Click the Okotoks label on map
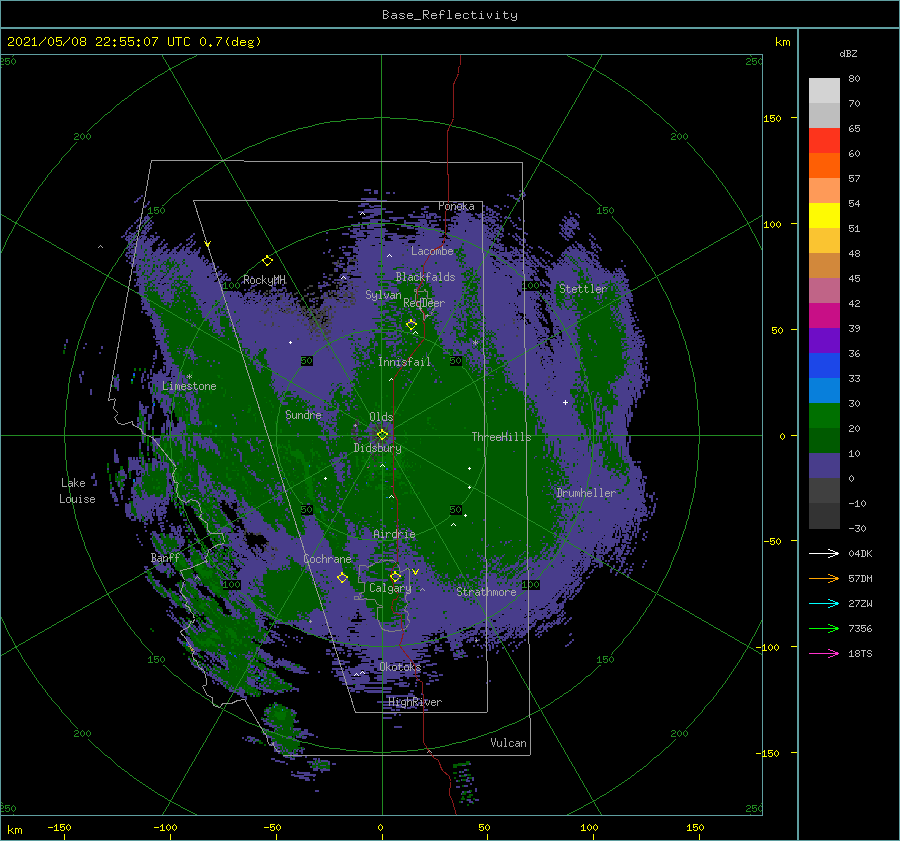This screenshot has height=841, width=900. coord(400,667)
